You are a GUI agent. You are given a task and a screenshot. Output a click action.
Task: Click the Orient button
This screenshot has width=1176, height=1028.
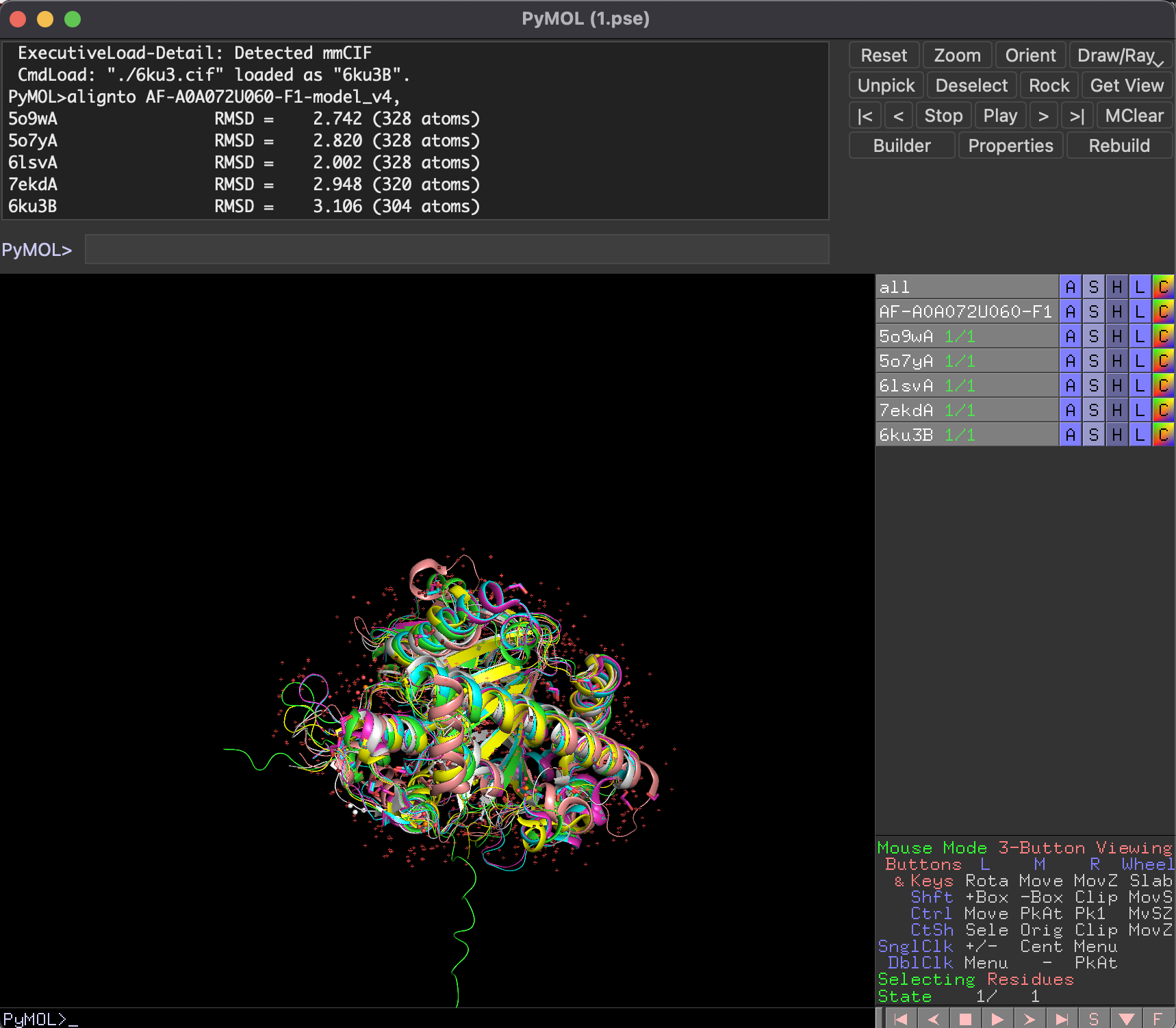click(1030, 55)
